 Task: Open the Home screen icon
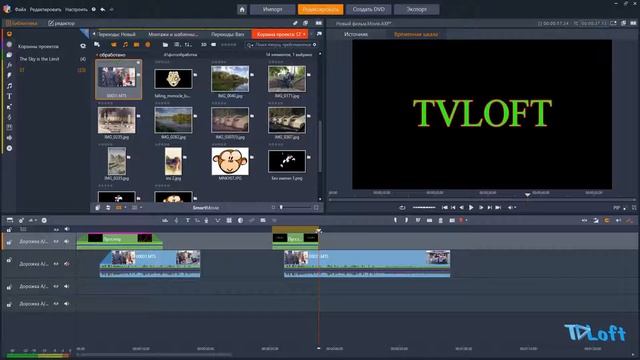coord(242,9)
